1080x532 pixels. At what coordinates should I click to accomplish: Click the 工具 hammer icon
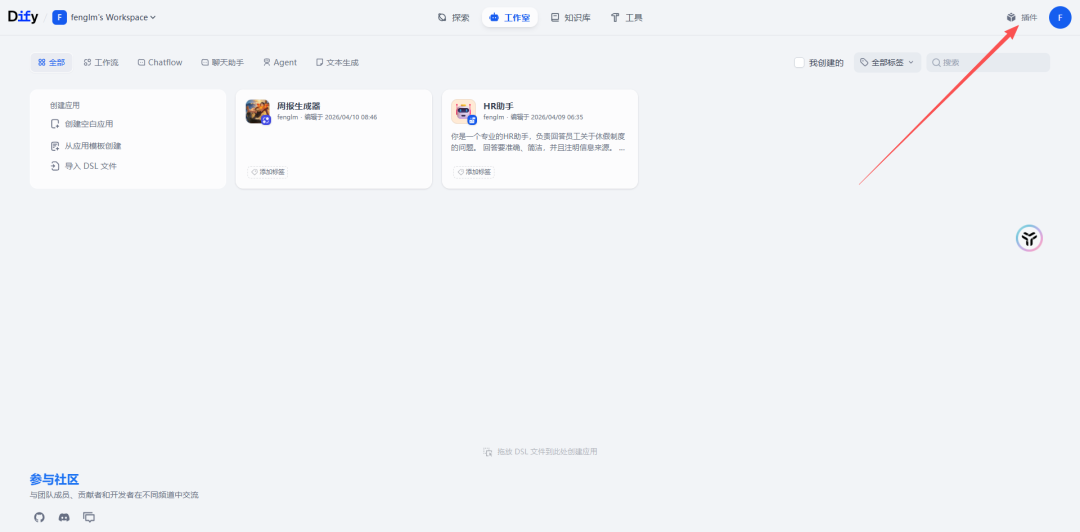pos(615,17)
